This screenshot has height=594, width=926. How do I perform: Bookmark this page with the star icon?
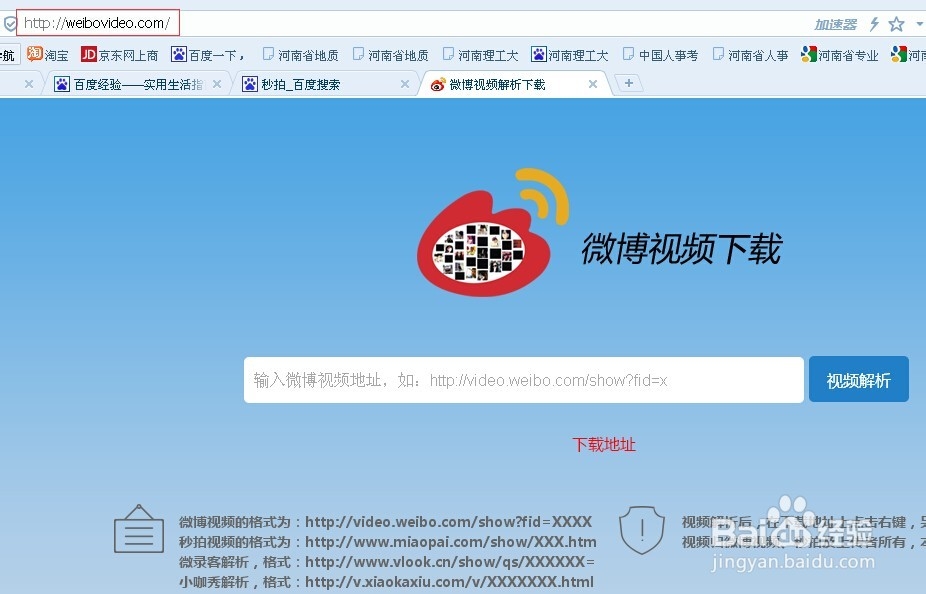pos(896,24)
